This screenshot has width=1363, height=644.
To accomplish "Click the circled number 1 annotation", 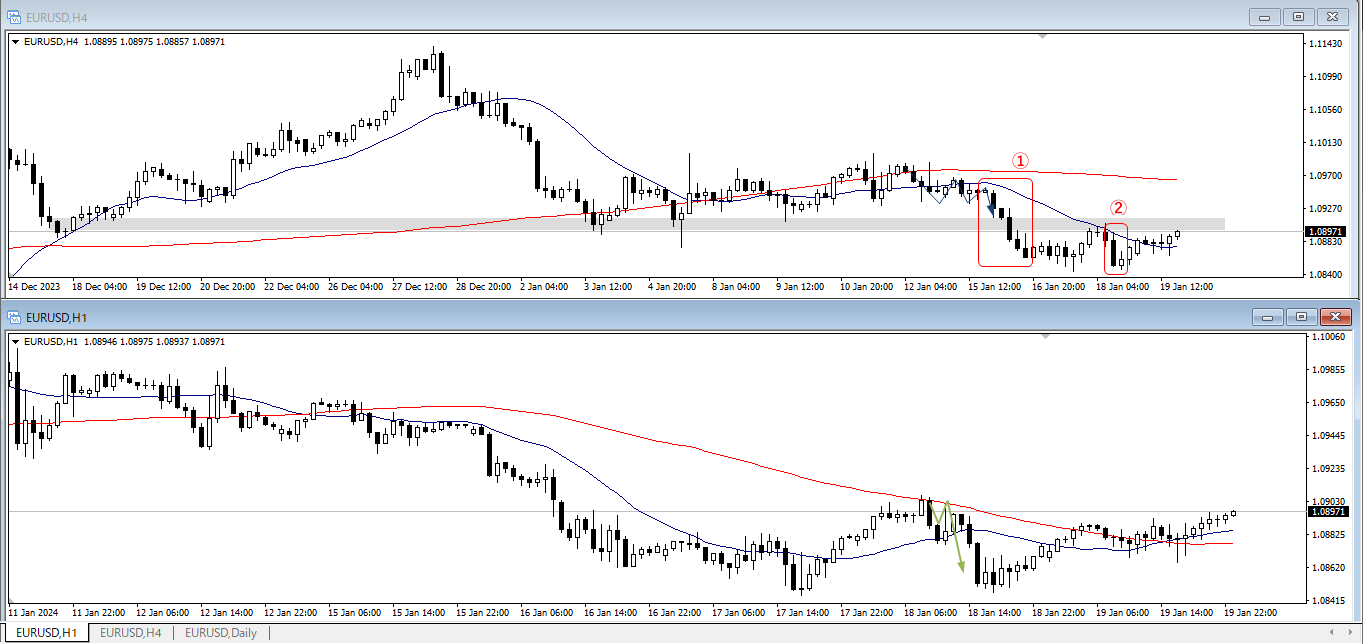I will (1020, 160).
